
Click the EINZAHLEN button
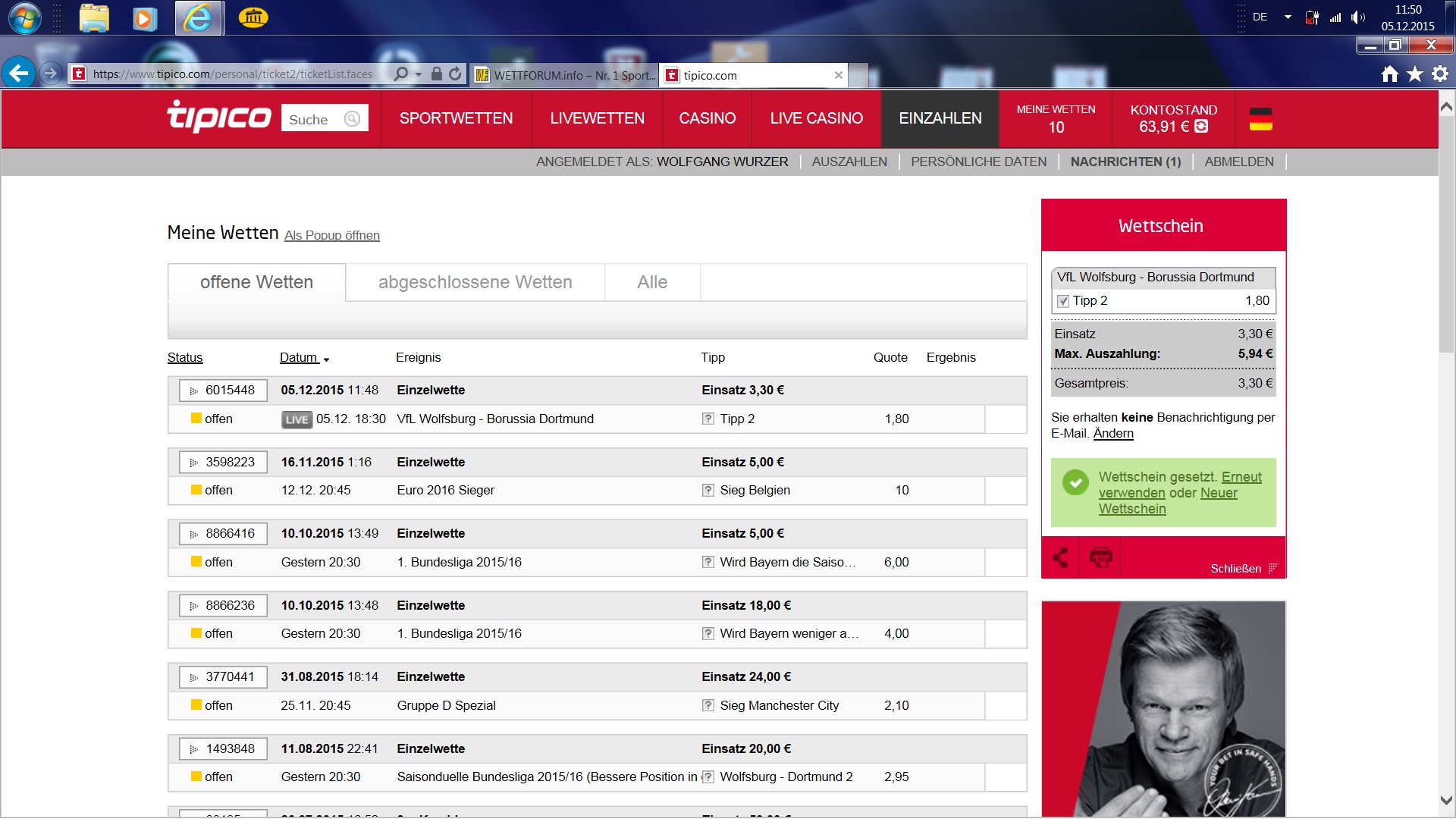click(940, 118)
